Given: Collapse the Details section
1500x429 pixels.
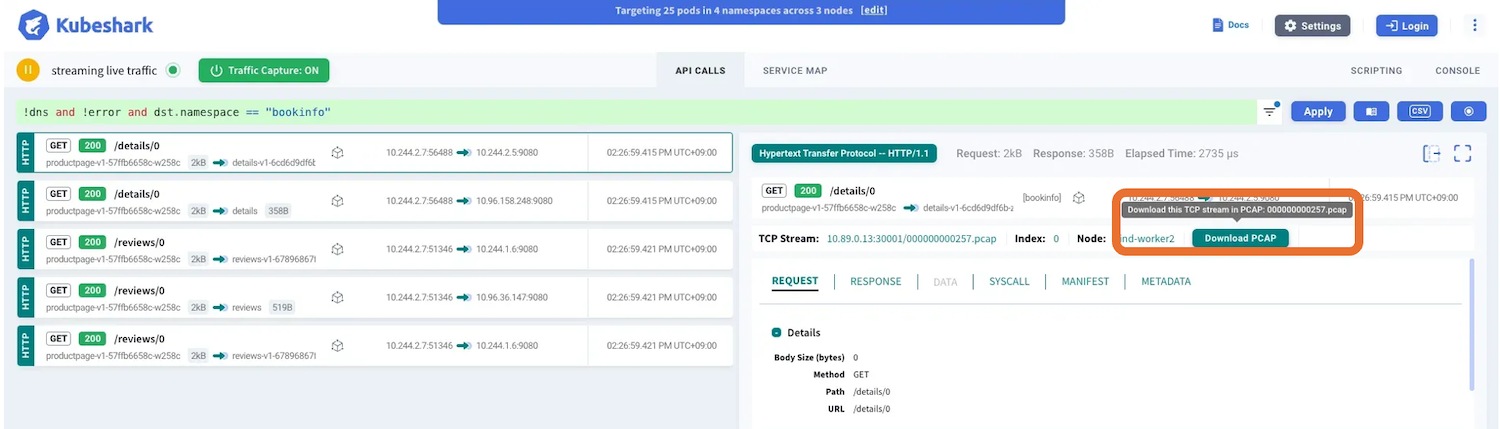Looking at the screenshot, I should tap(777, 332).
